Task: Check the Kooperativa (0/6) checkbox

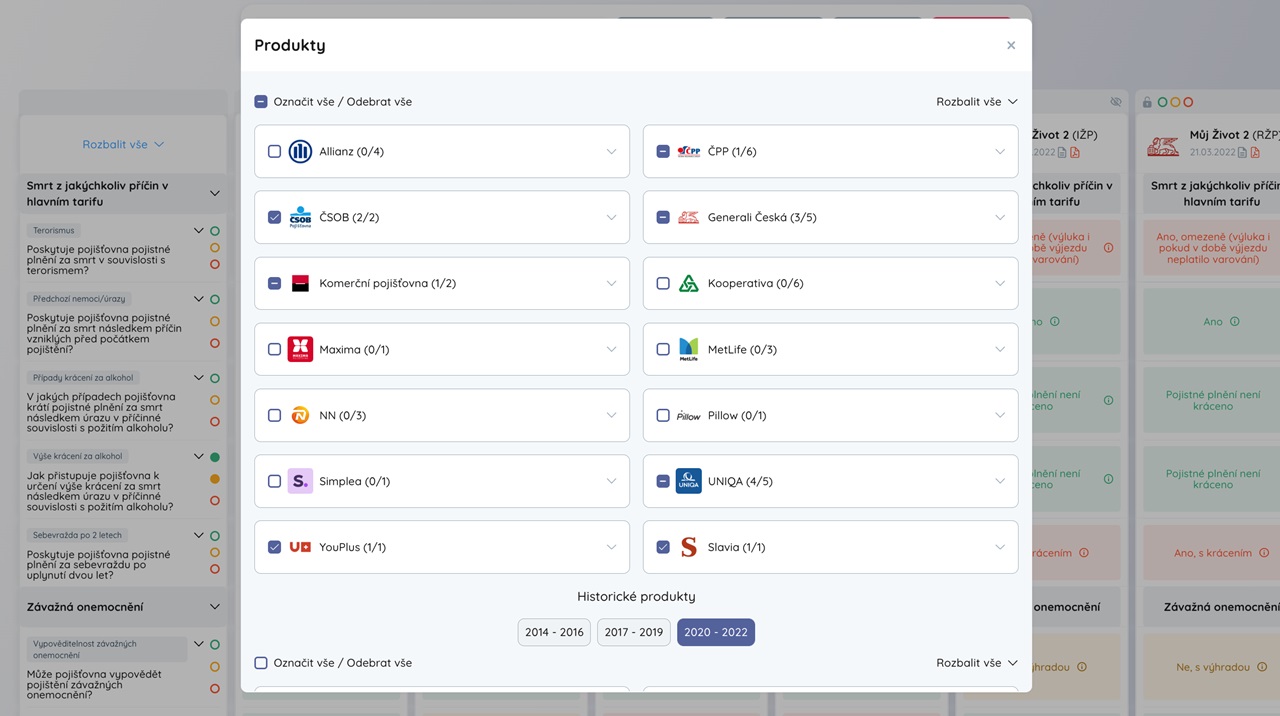Action: [x=662, y=283]
